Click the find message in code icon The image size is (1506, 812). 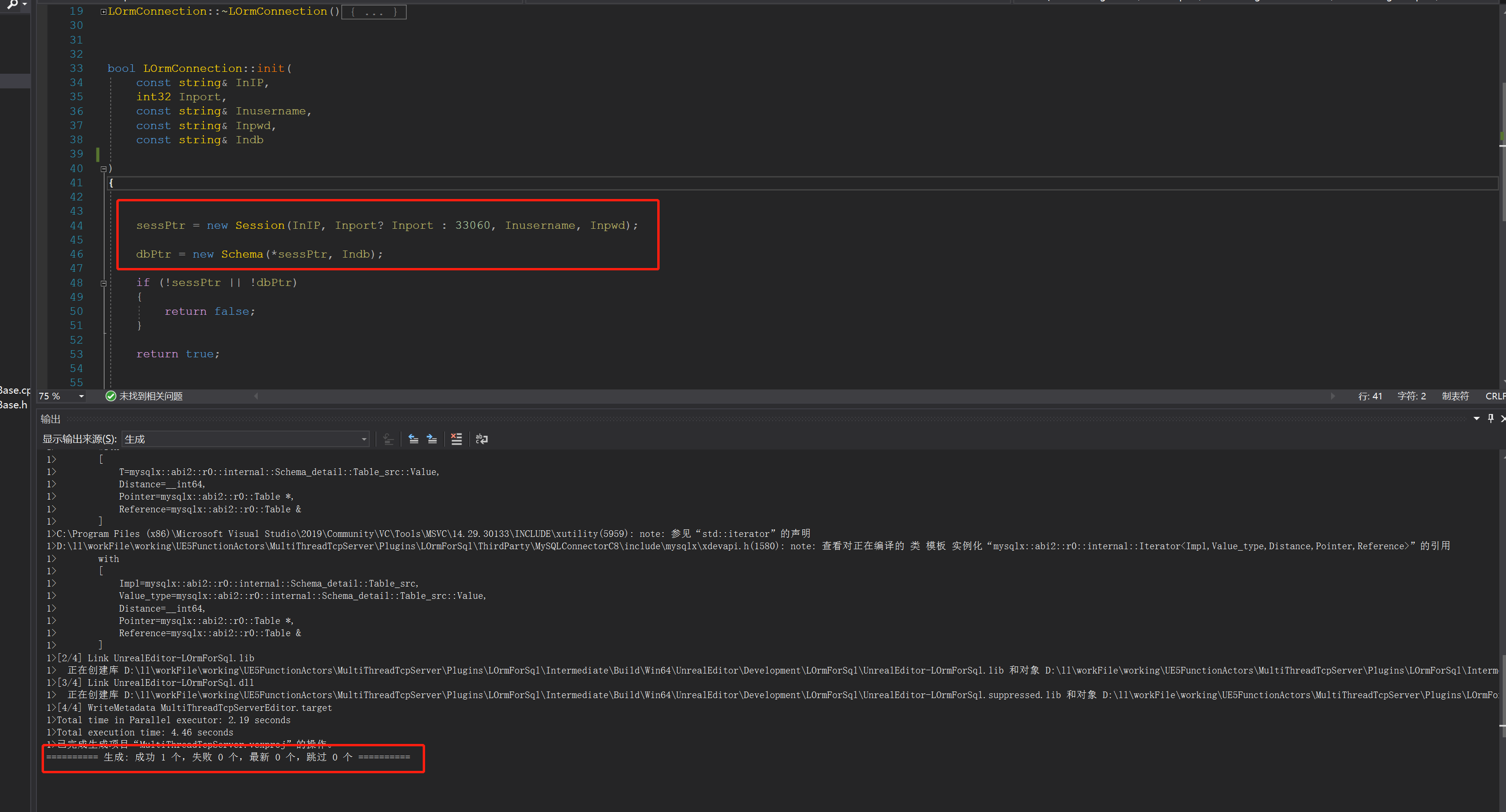388,439
